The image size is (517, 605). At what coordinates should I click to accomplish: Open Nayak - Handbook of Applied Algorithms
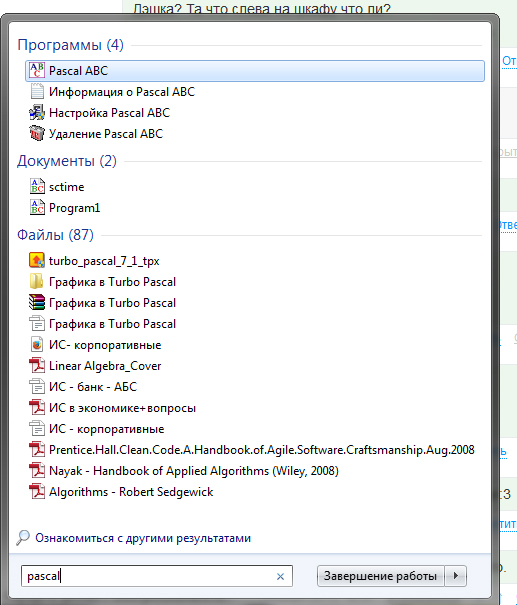click(194, 471)
